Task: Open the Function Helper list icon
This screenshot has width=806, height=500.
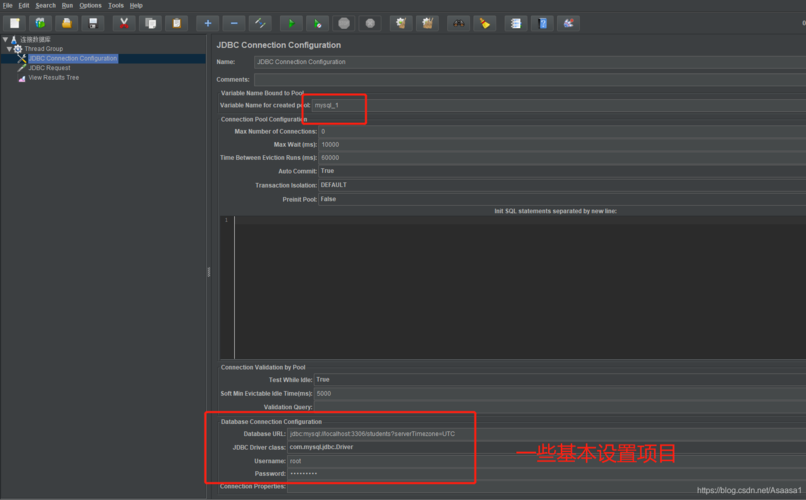Action: [x=516, y=23]
